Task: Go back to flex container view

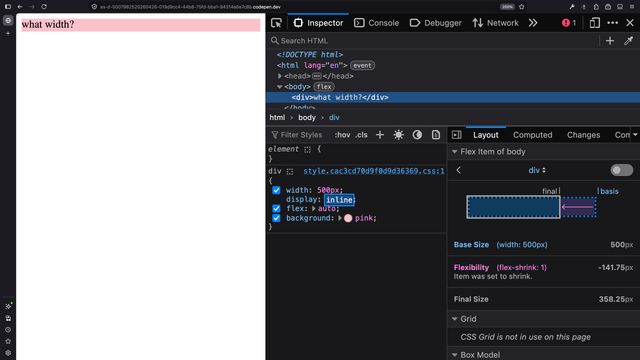Action: pos(459,170)
